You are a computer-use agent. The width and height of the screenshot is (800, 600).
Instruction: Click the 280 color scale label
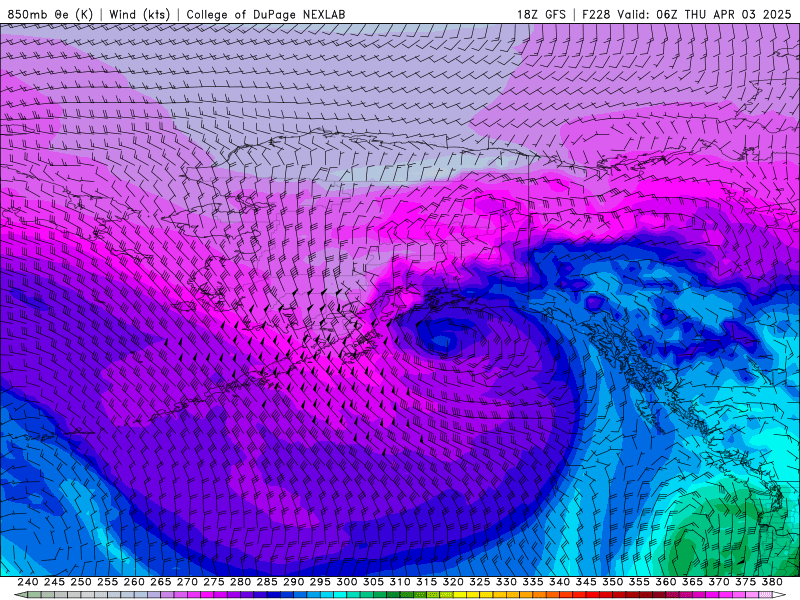click(x=240, y=582)
